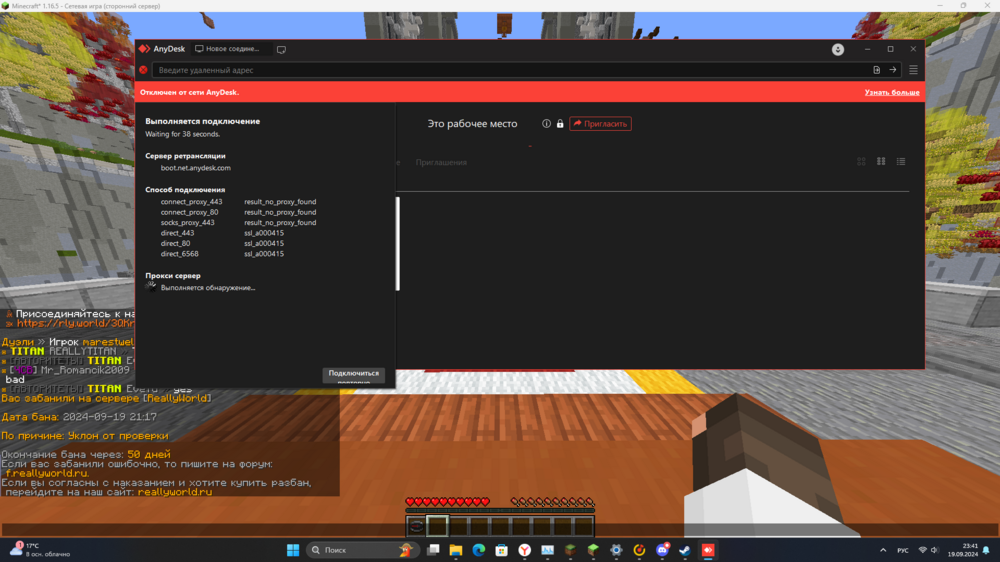The image size is (1000, 562).
Task: Open Yandex Browser from the taskbar
Action: (x=524, y=550)
